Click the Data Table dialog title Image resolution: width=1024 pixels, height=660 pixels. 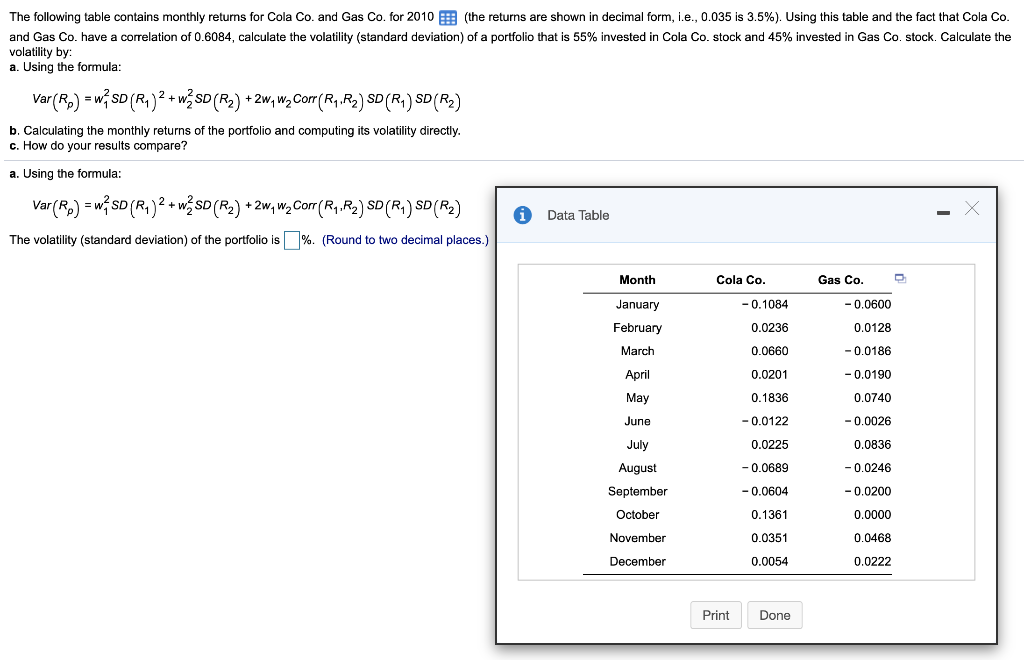(578, 215)
